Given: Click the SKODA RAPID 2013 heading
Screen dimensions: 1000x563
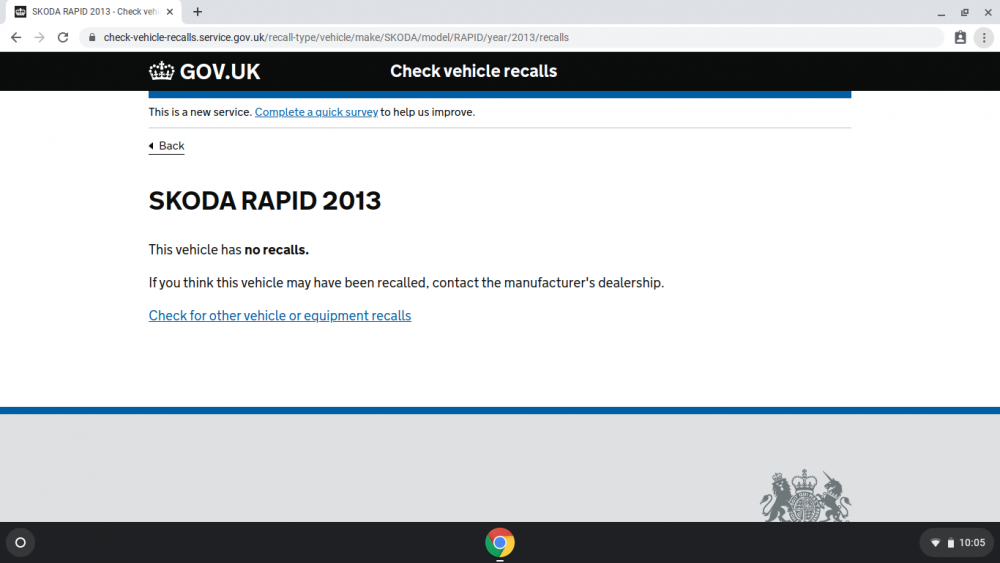Looking at the screenshot, I should pyautogui.click(x=265, y=201).
